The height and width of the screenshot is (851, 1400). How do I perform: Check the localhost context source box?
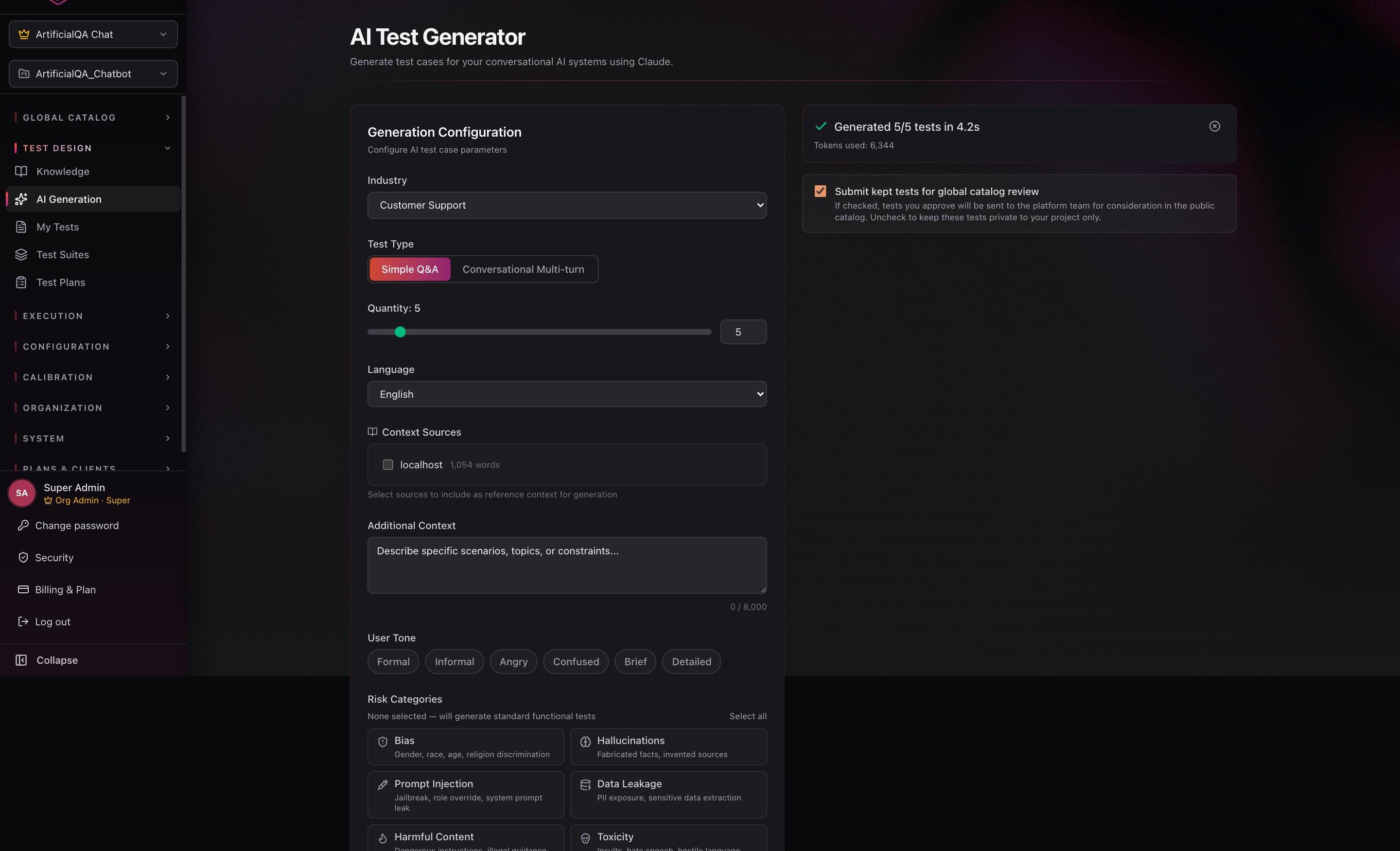[x=387, y=464]
